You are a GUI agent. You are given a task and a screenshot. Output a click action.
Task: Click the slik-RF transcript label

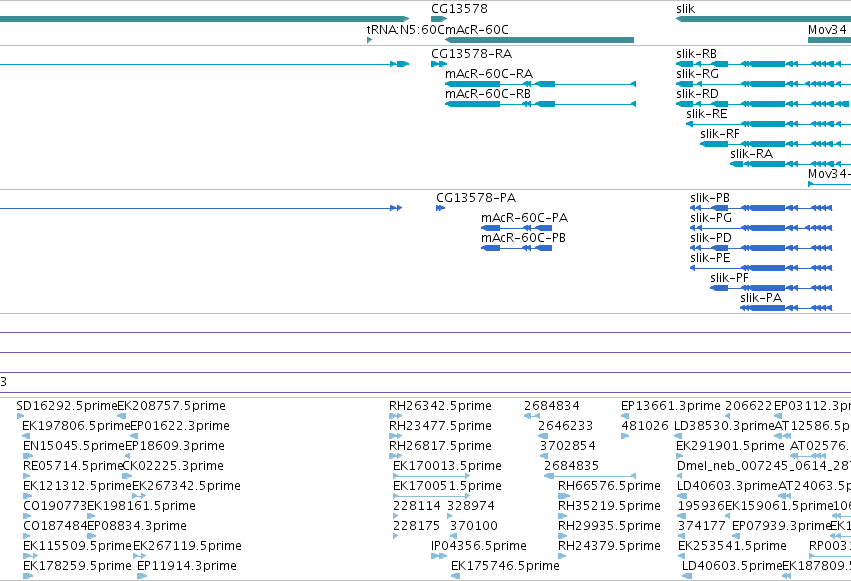[x=720, y=134]
